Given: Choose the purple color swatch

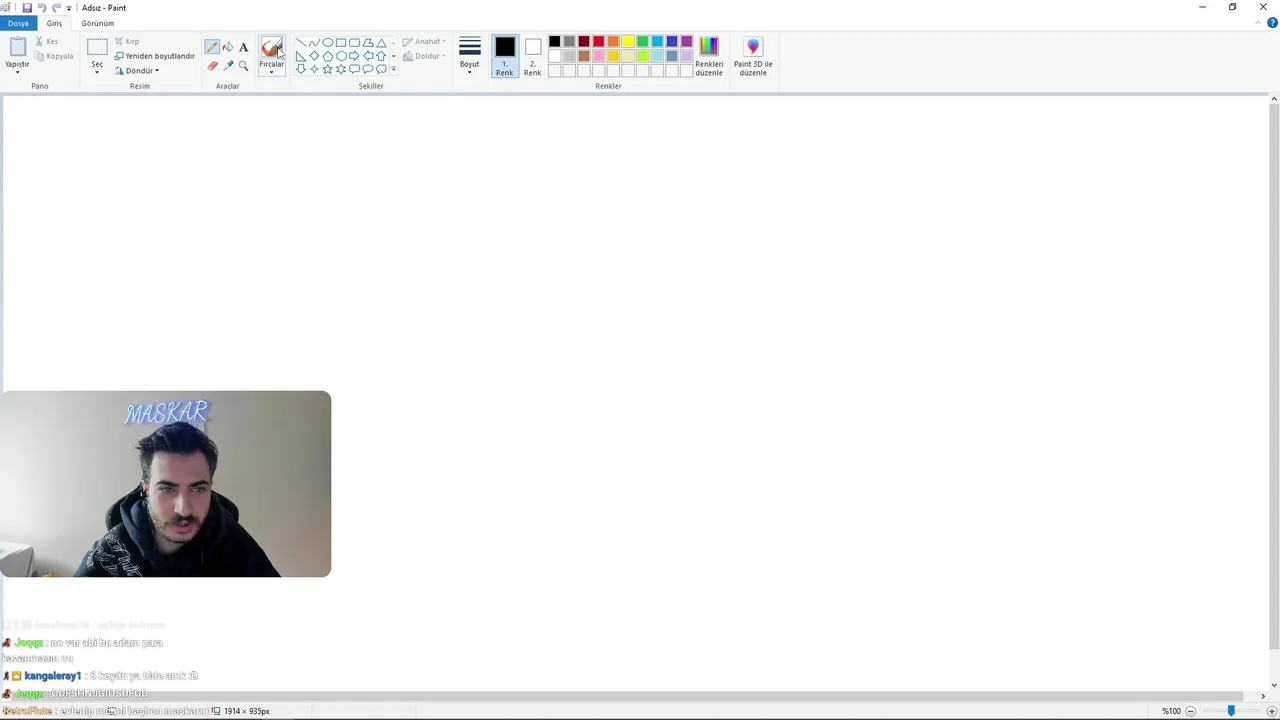Looking at the screenshot, I should click(686, 42).
